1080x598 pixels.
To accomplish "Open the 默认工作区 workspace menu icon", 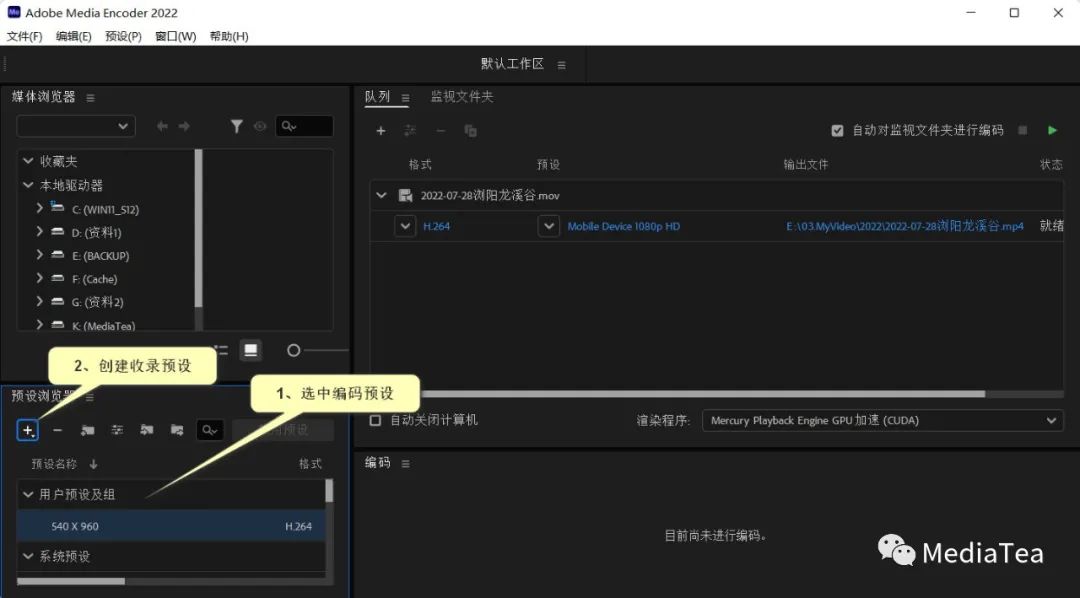I will [x=561, y=65].
